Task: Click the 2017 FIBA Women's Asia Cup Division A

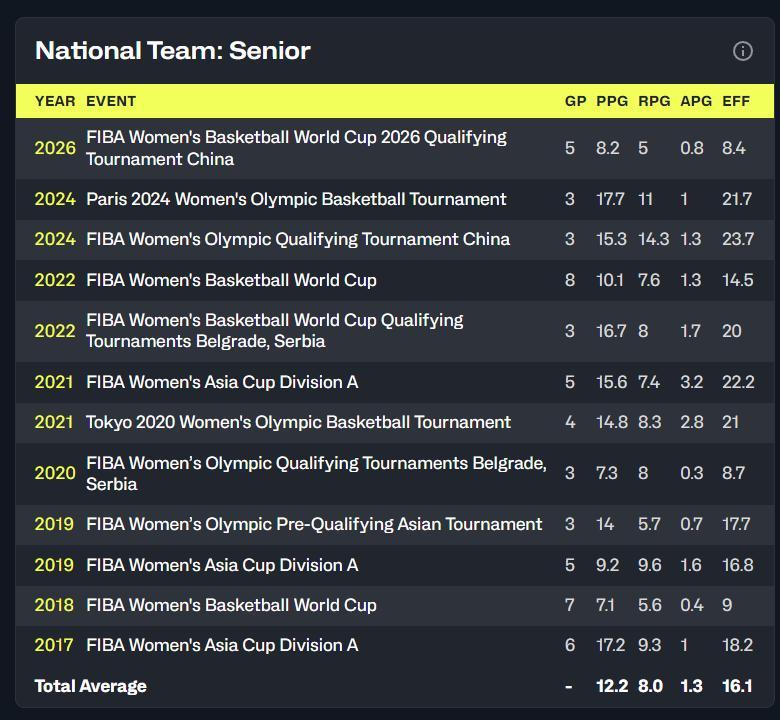Action: tap(222, 645)
